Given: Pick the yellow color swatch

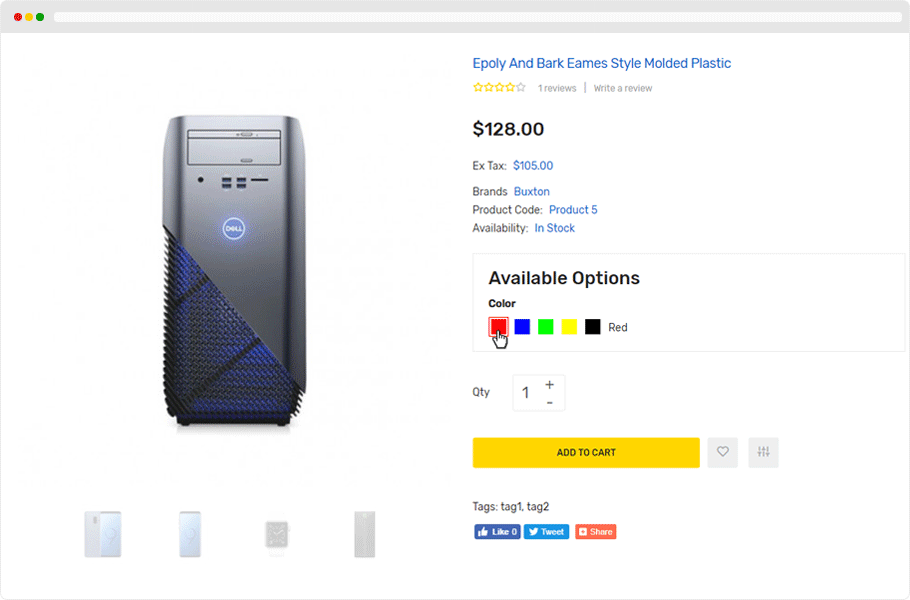Looking at the screenshot, I should pyautogui.click(x=569, y=327).
